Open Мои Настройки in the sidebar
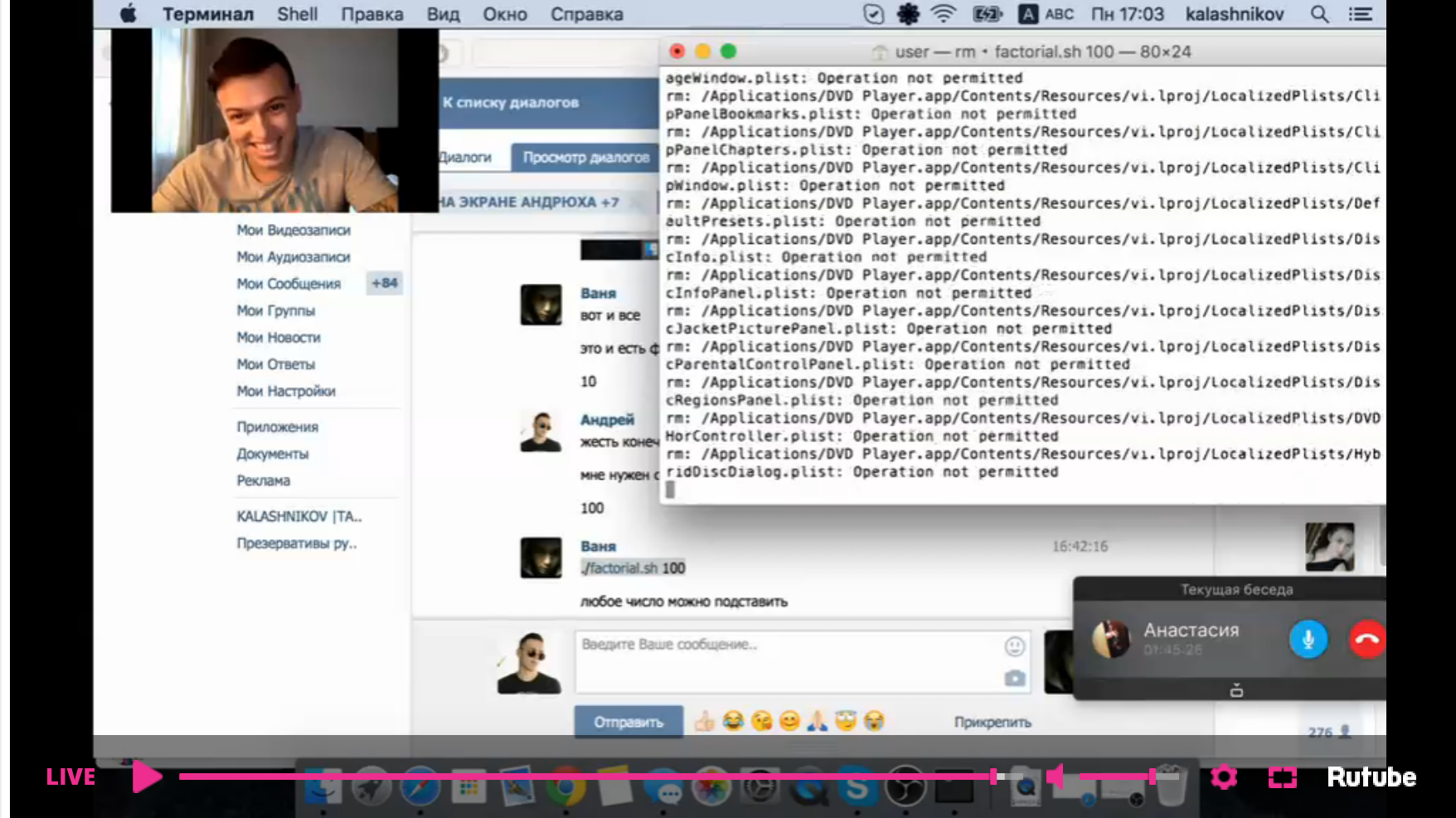The width and height of the screenshot is (1456, 818). [x=286, y=391]
